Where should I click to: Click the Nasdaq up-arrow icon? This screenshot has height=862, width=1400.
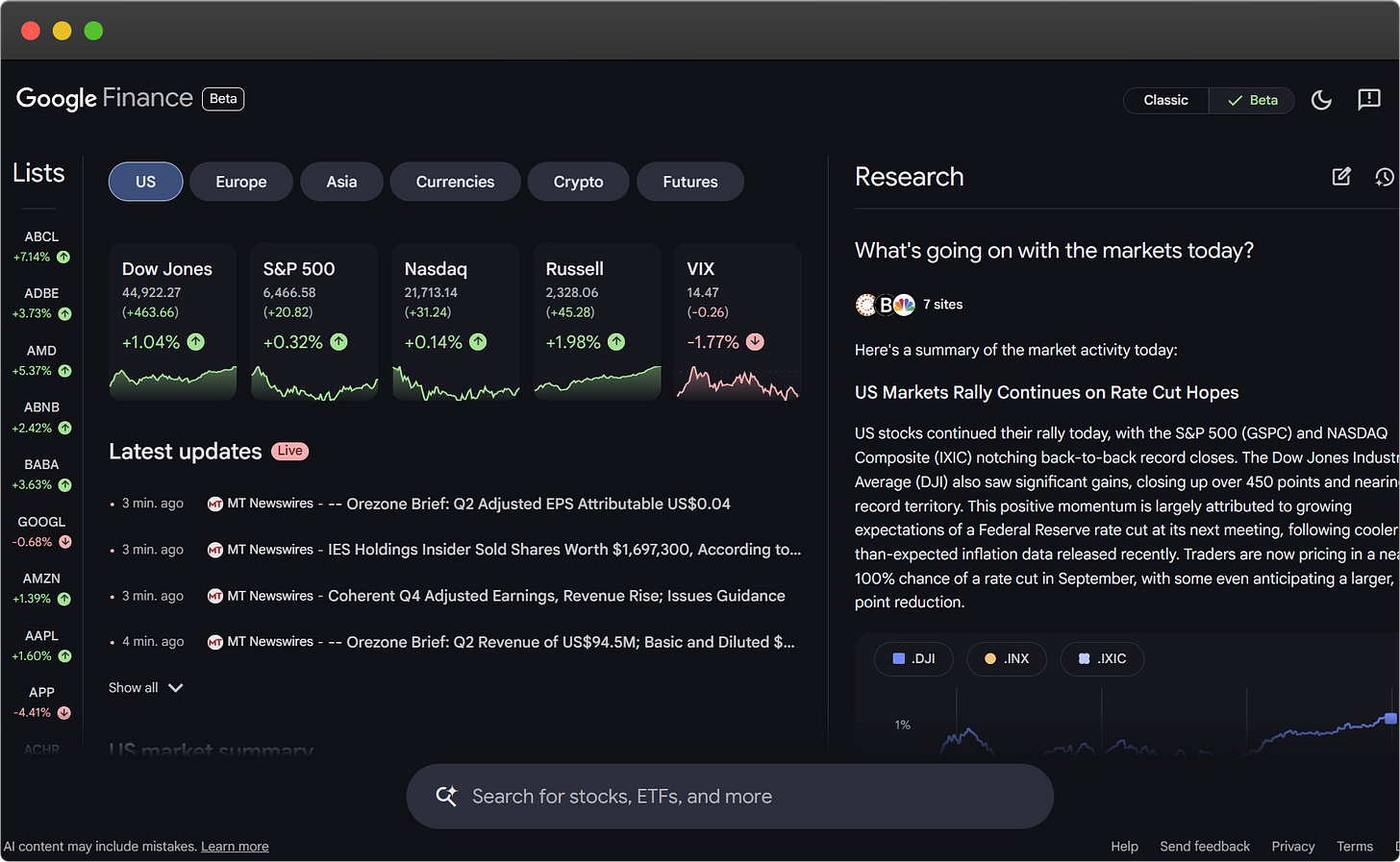pyautogui.click(x=478, y=342)
